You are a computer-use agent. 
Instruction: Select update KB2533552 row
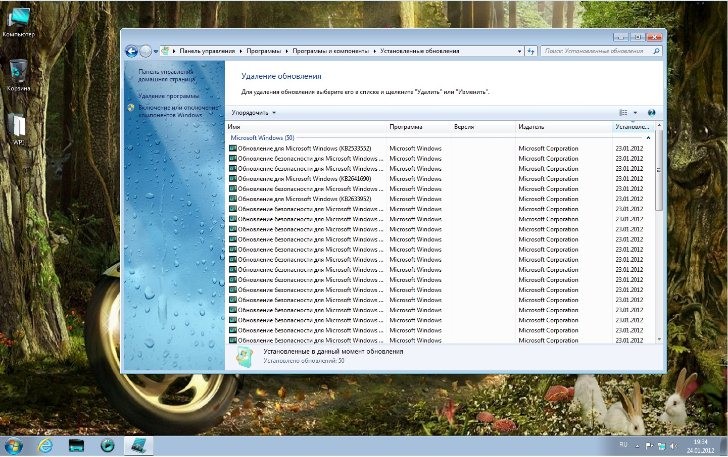441,149
